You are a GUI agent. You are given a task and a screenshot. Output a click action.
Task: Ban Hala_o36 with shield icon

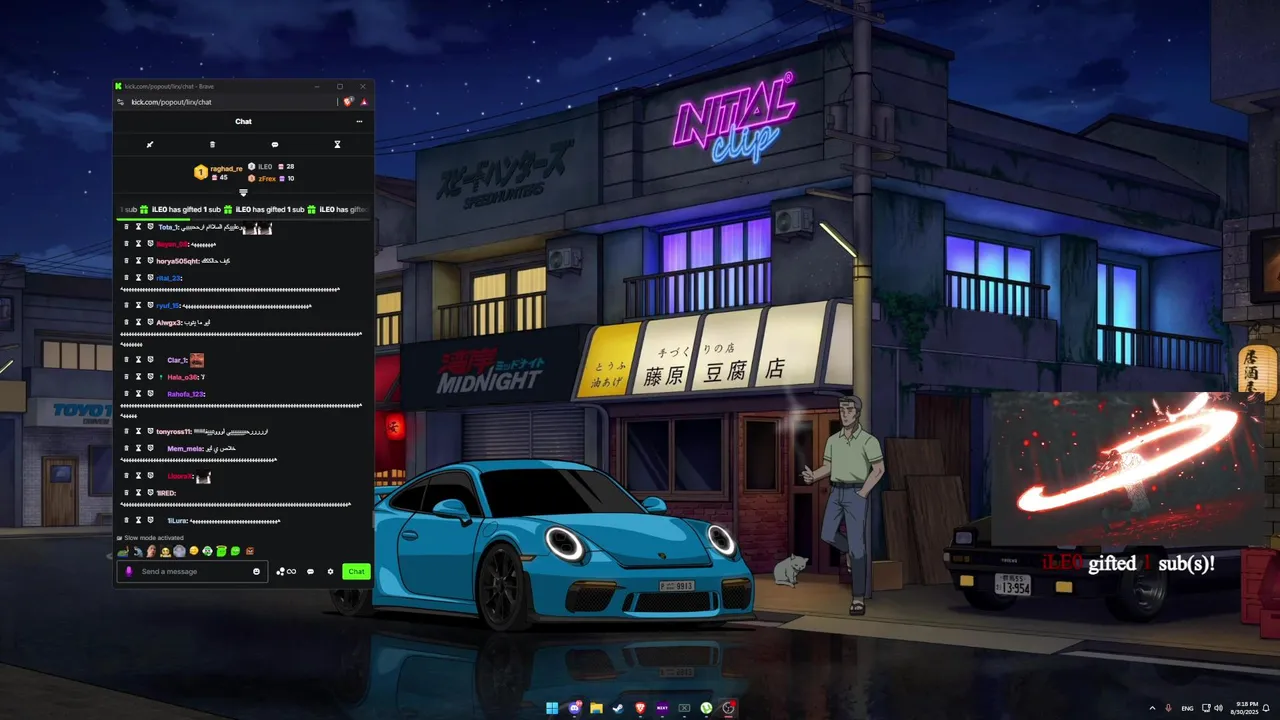[x=150, y=376]
